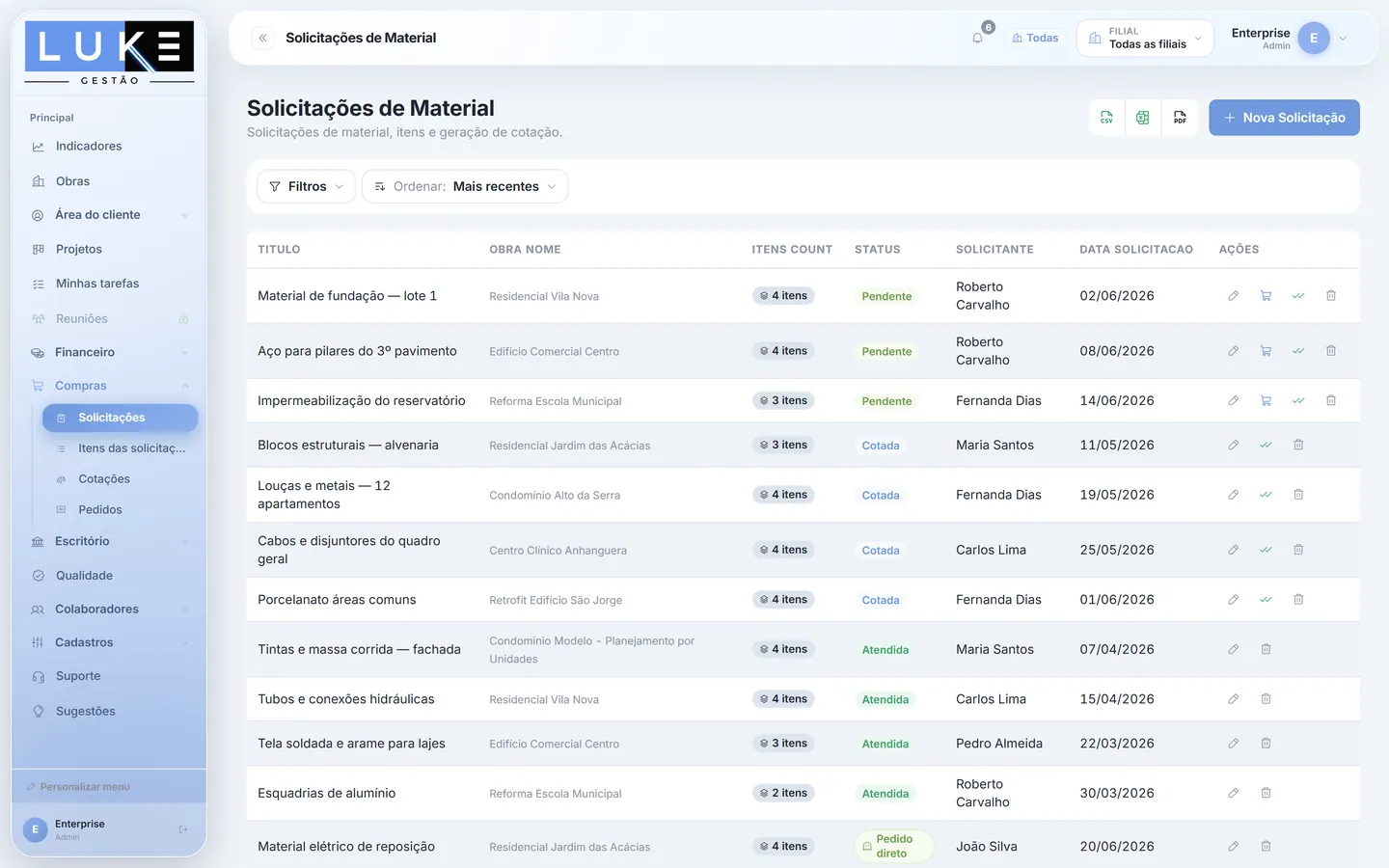Export the list as CSV

point(1106,118)
